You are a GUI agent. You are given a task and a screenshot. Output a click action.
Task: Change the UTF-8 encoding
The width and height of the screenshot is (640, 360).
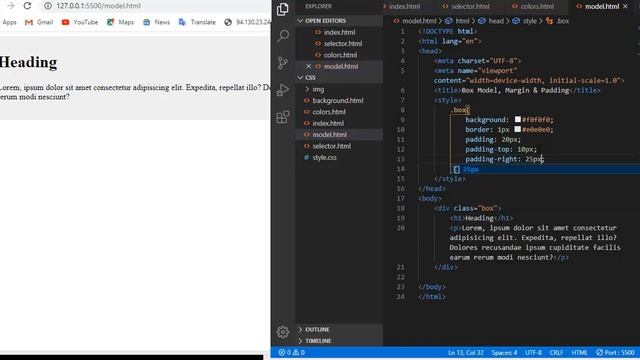point(533,352)
